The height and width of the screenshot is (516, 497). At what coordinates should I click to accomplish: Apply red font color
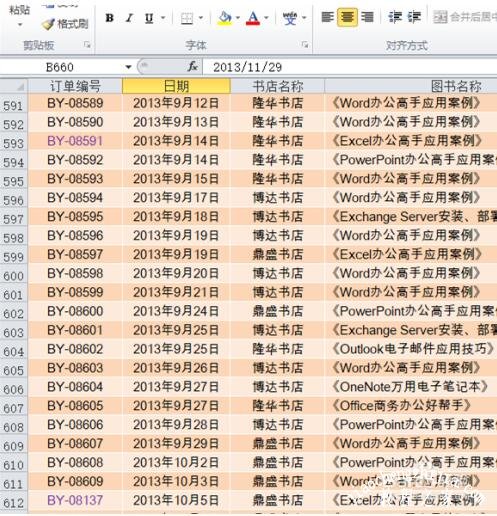coord(253,18)
